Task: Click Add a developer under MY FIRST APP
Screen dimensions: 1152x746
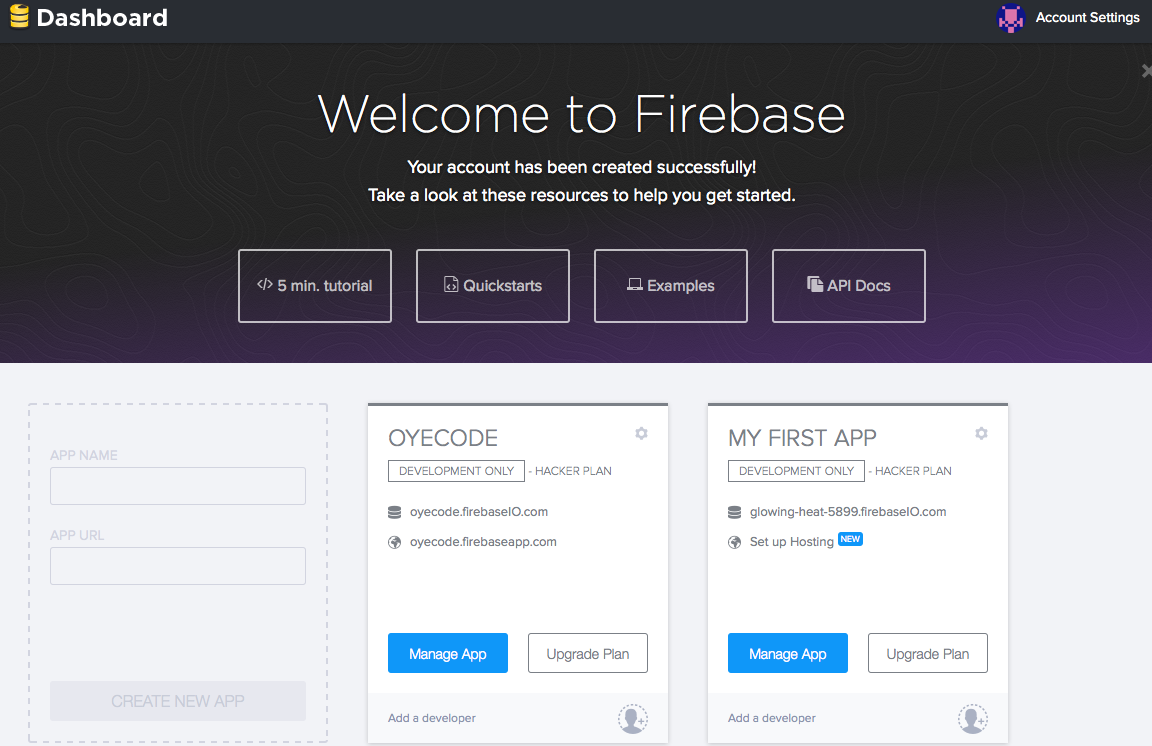Action: pos(772,718)
